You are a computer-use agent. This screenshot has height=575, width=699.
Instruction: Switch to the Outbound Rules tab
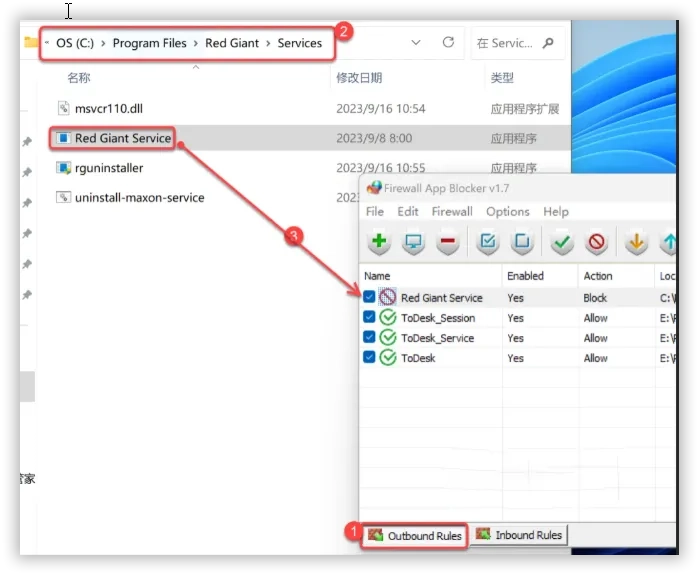415,535
